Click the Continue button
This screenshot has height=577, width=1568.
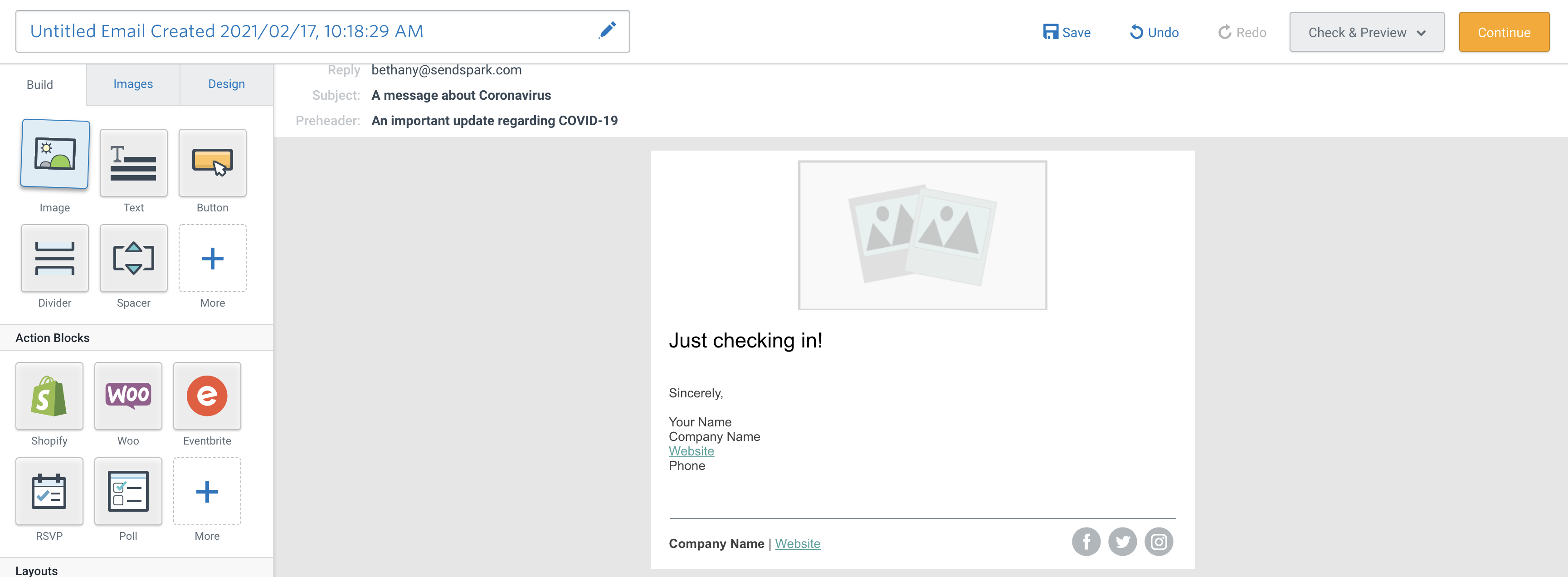click(x=1504, y=32)
